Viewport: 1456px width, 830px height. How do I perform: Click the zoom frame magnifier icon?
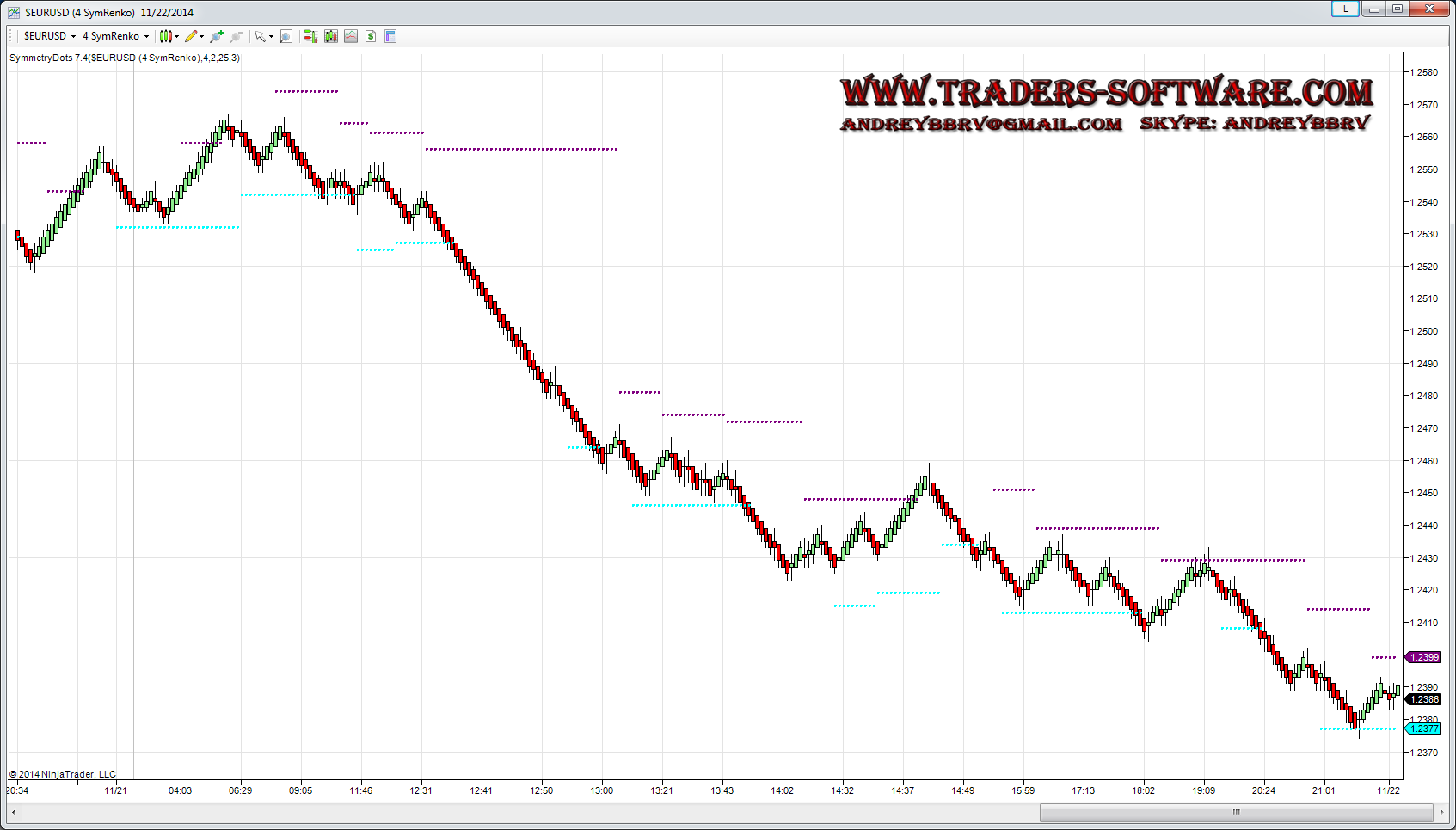[x=286, y=36]
